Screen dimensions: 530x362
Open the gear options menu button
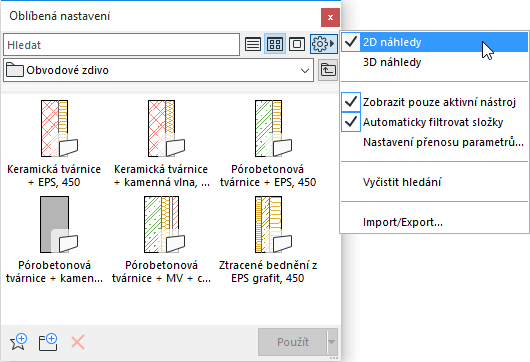click(323, 44)
